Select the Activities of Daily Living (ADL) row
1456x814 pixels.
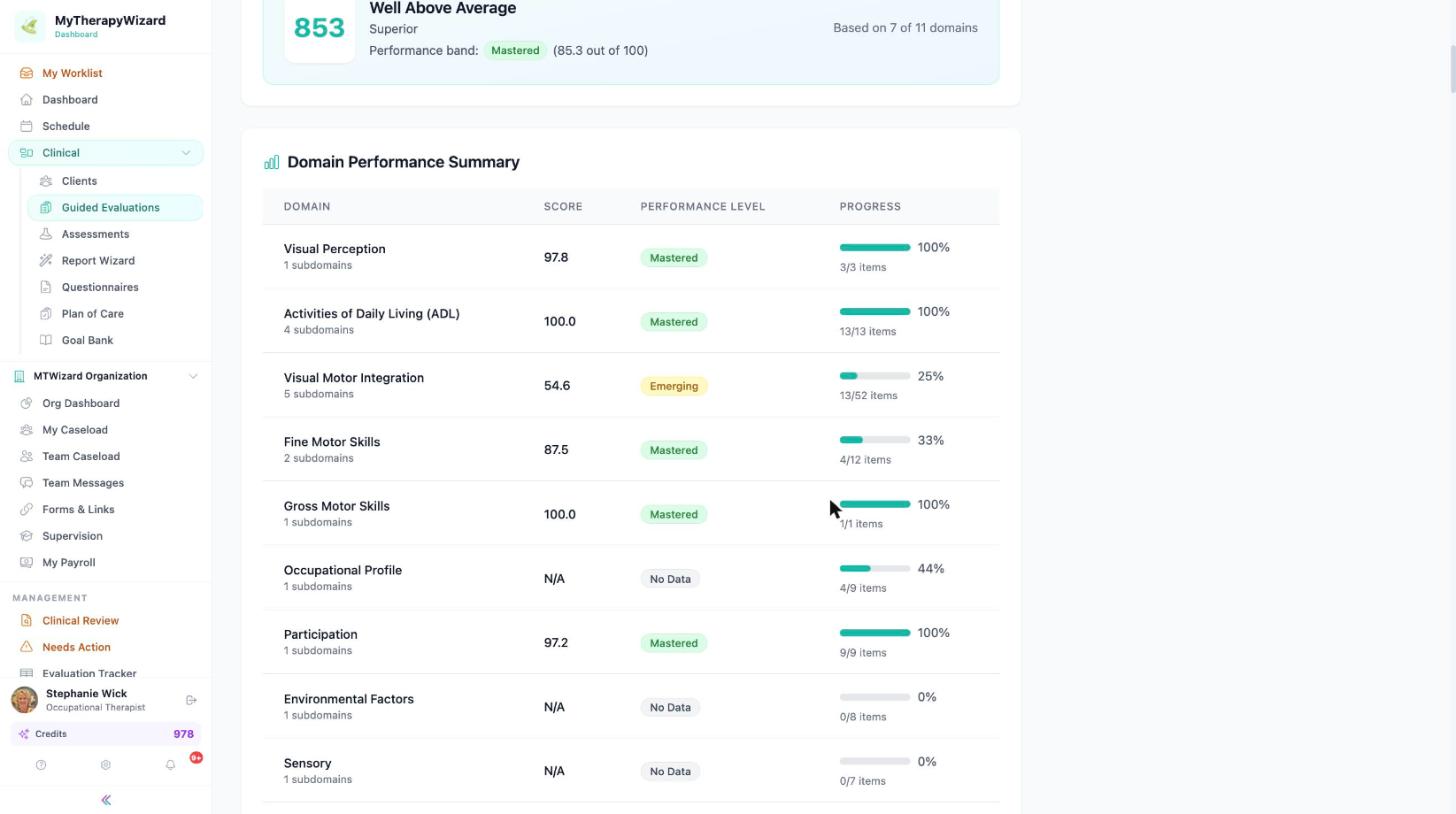(x=631, y=321)
